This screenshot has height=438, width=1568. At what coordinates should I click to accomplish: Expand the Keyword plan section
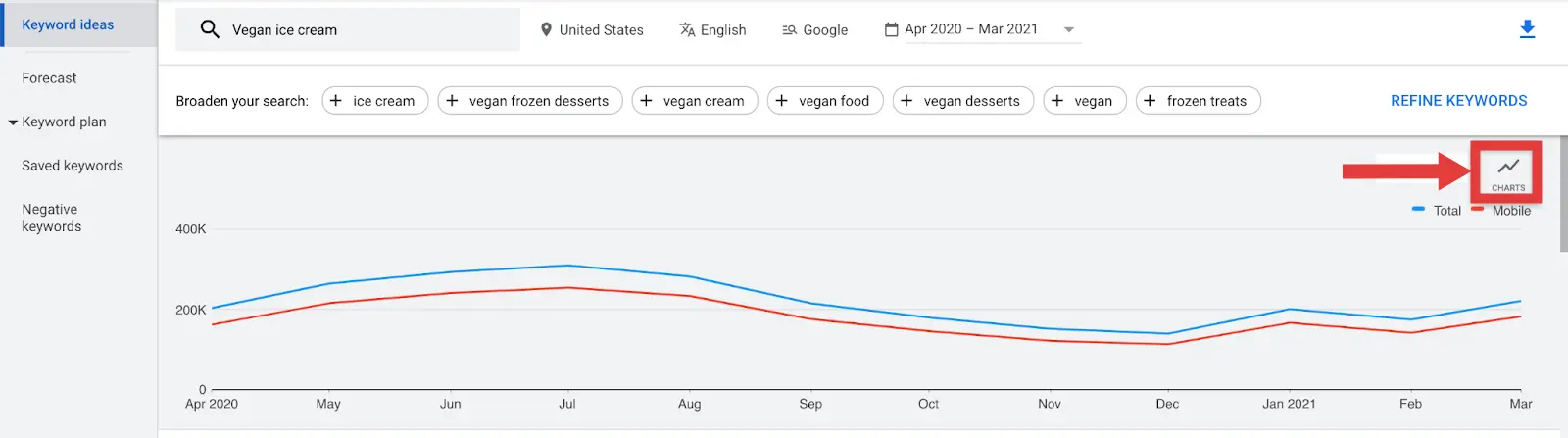[x=14, y=122]
